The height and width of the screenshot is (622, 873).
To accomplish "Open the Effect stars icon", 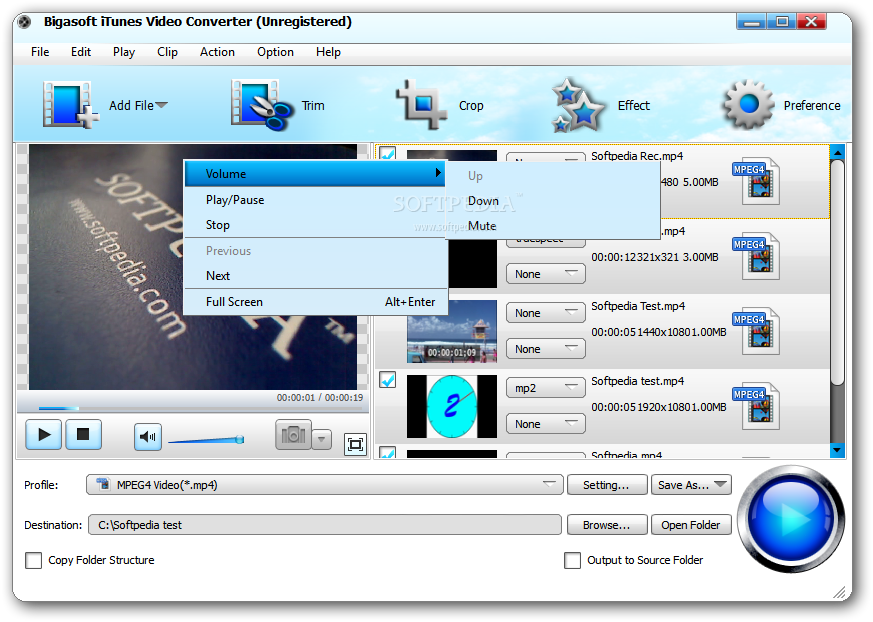I will pos(577,105).
